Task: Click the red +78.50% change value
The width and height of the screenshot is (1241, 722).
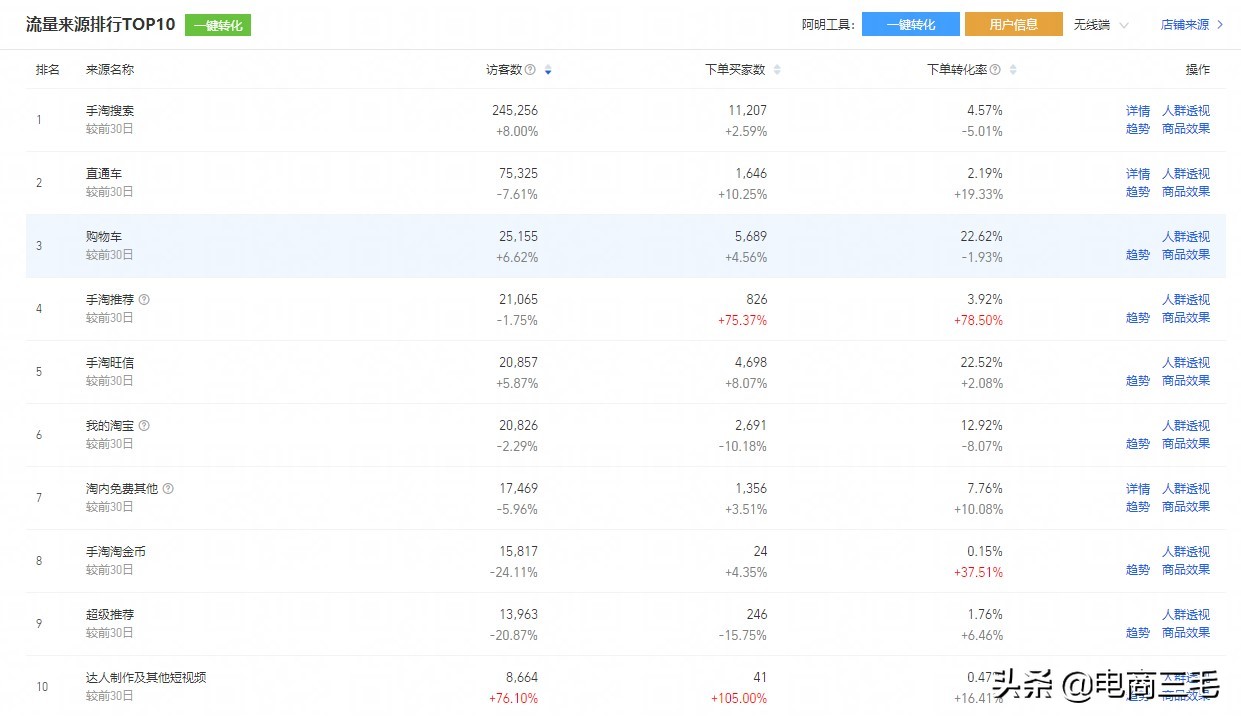Action: (x=977, y=321)
